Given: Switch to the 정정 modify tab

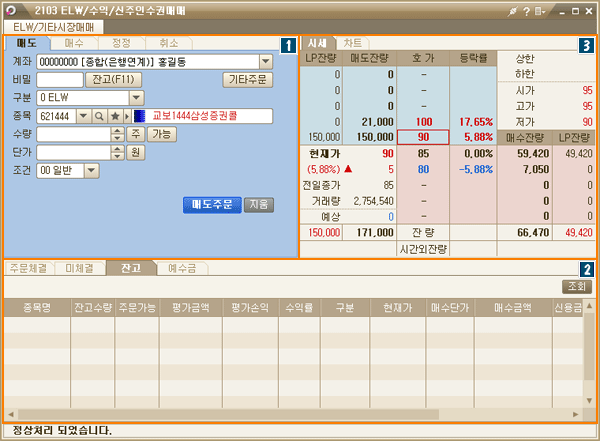Looking at the screenshot, I should [121, 43].
